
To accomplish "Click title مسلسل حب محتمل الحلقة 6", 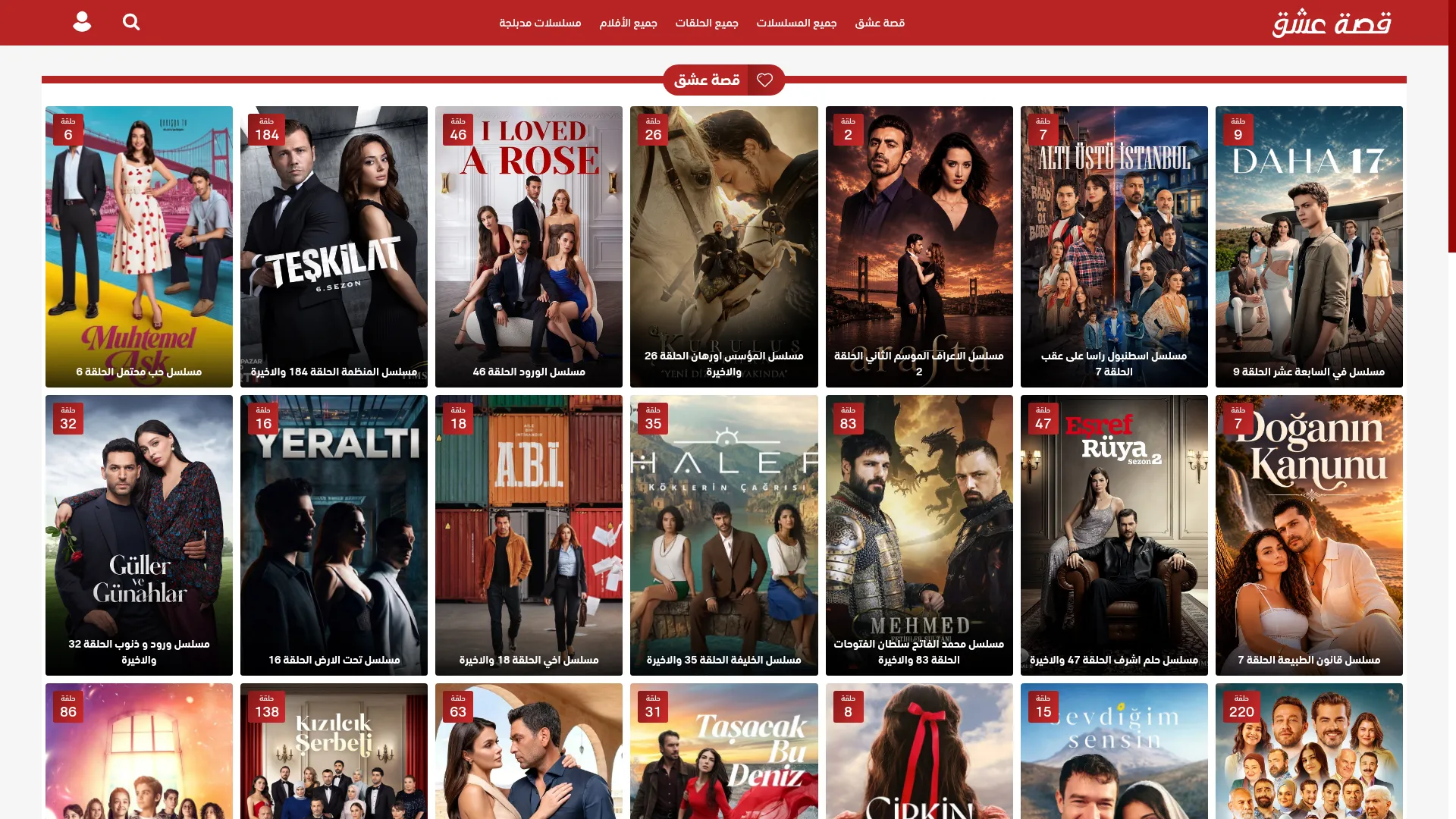I will [139, 372].
